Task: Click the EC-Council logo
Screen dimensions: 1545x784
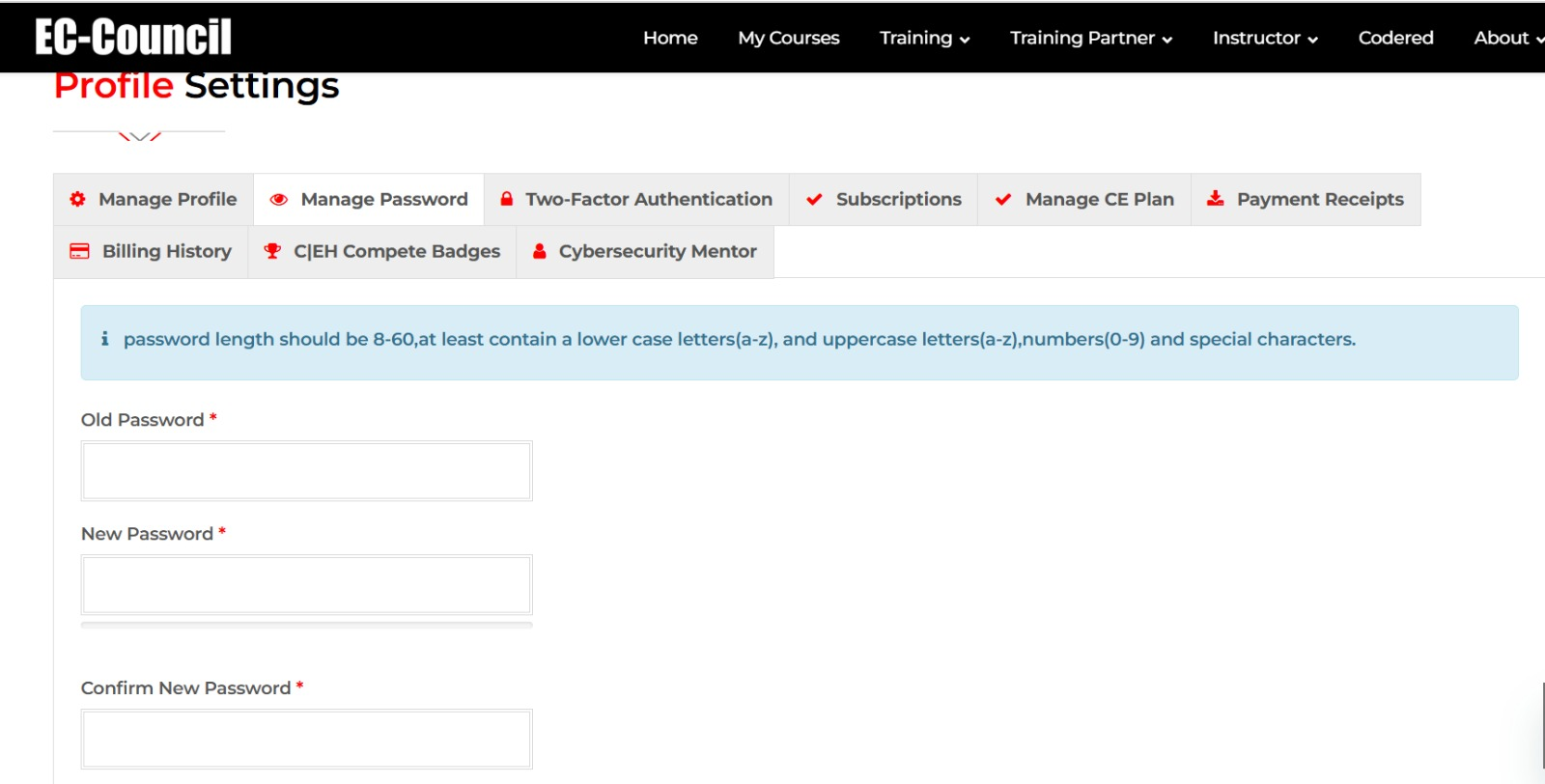Action: [133, 38]
